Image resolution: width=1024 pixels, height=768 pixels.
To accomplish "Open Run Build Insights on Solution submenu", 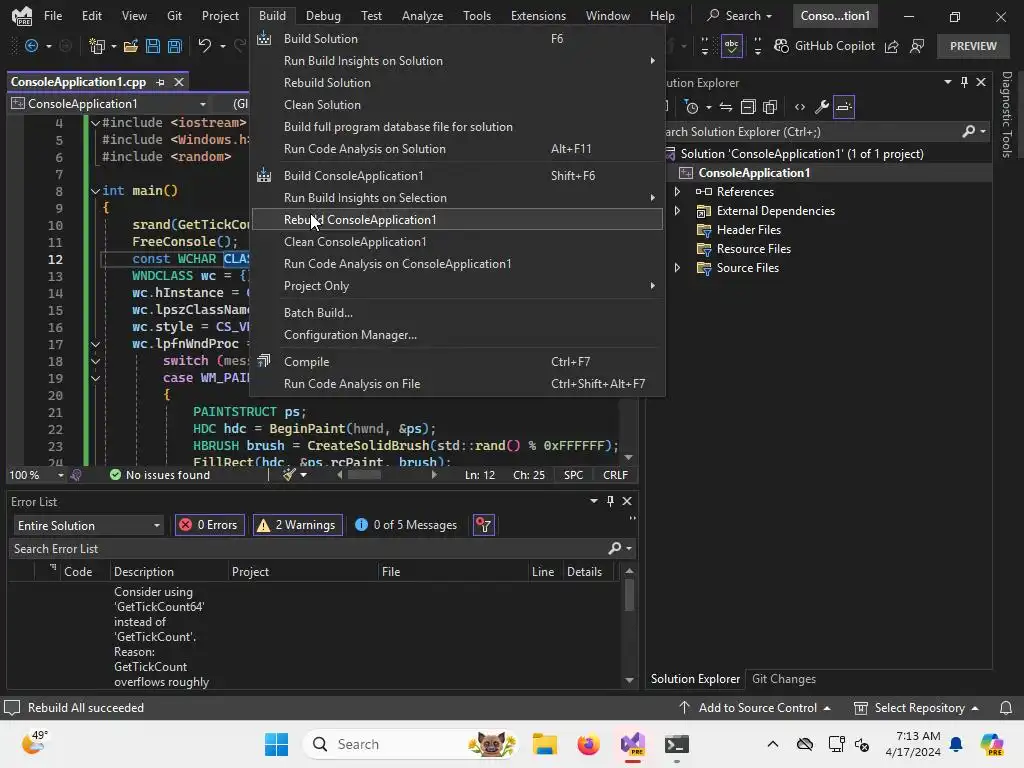I will (x=457, y=61).
